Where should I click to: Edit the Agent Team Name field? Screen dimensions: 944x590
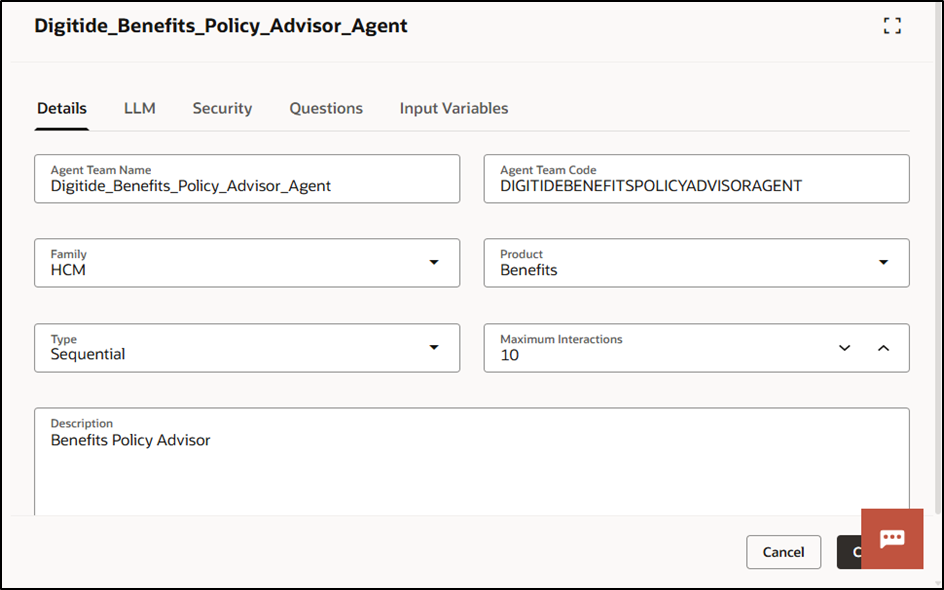pos(247,179)
